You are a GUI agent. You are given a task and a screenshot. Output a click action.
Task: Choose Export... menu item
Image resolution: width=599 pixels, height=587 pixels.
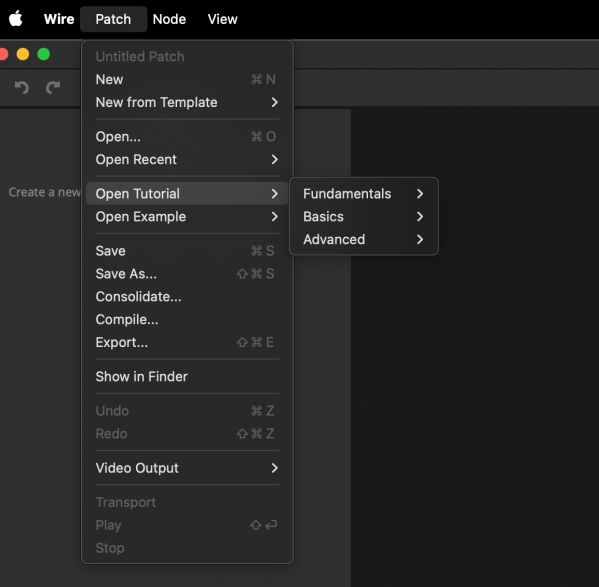(187, 342)
